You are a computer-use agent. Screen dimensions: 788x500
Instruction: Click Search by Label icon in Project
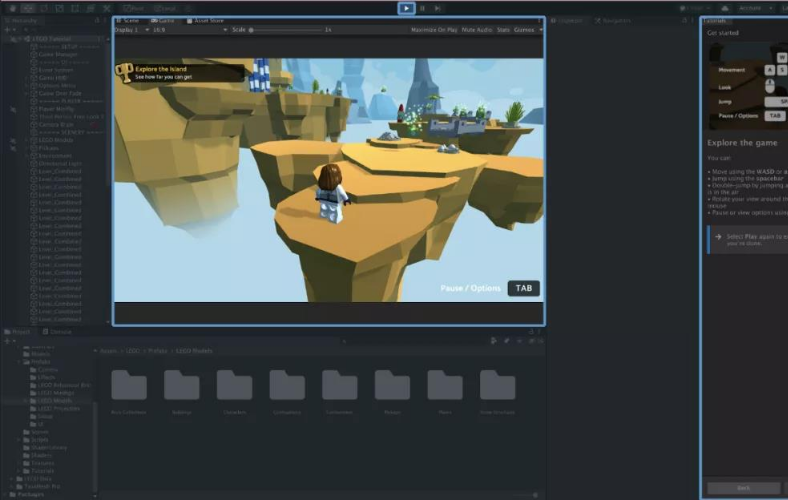tap(506, 341)
